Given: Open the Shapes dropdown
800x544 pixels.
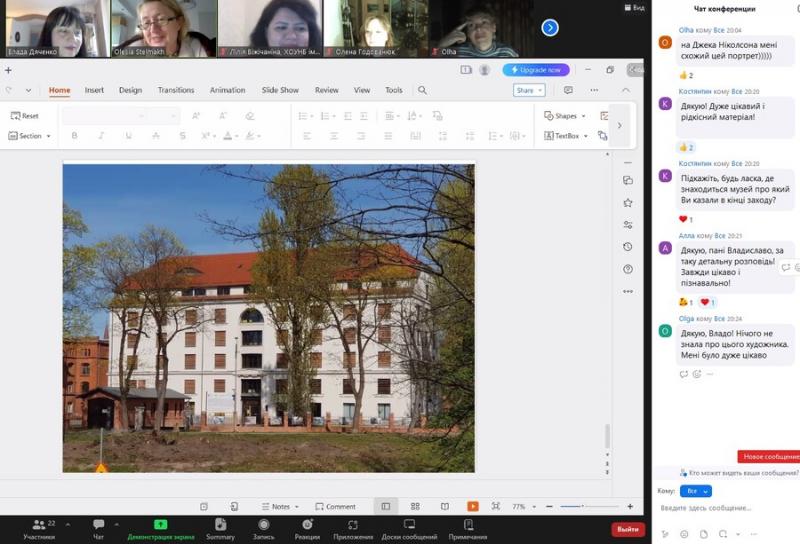Looking at the screenshot, I should pos(565,116).
